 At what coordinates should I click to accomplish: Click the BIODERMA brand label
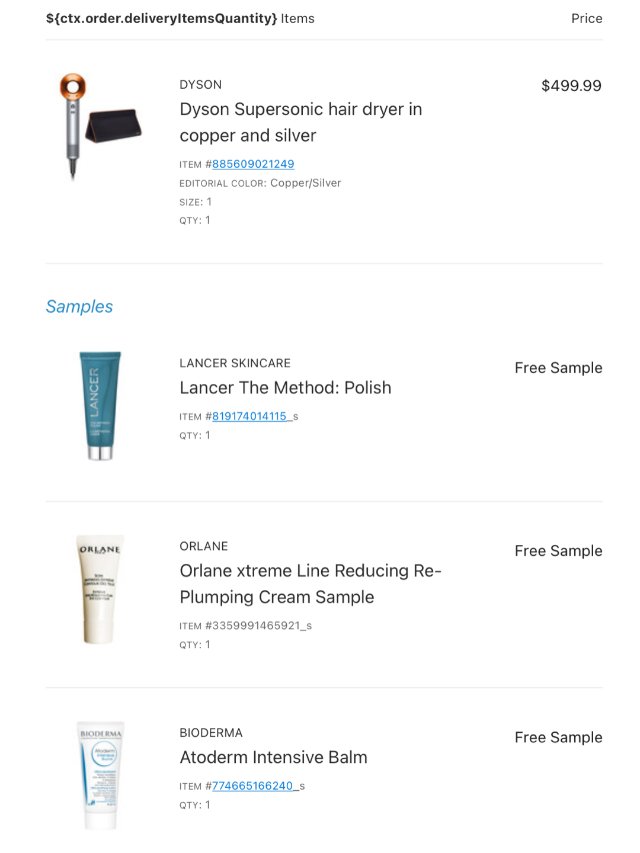point(211,733)
